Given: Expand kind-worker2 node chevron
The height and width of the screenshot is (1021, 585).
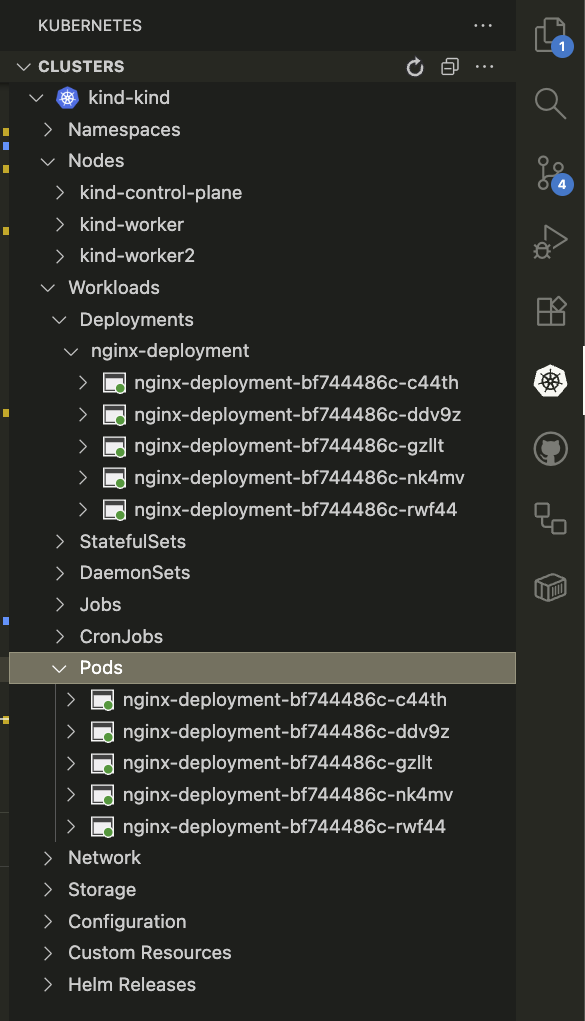Looking at the screenshot, I should (x=60, y=256).
